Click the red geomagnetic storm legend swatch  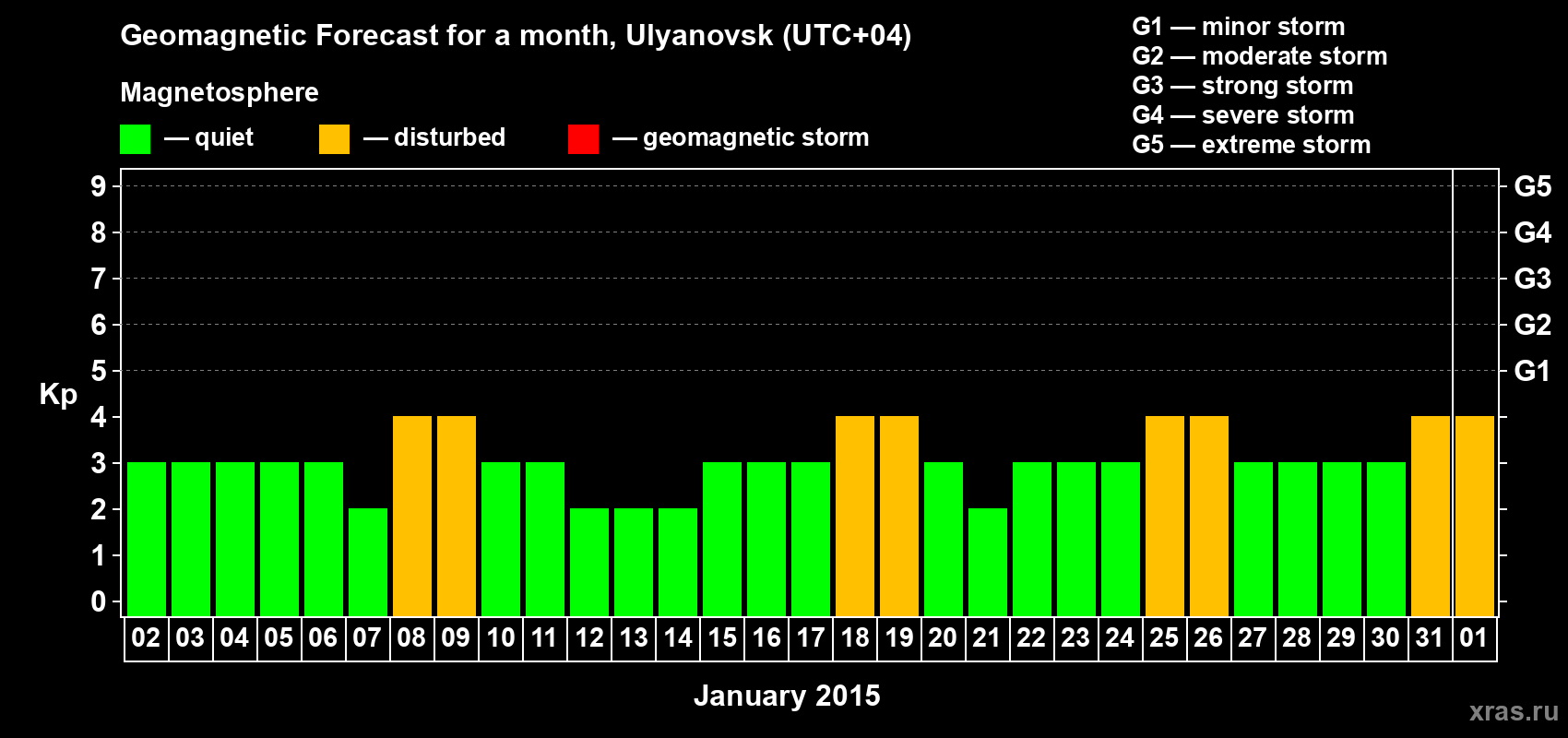[583, 139]
